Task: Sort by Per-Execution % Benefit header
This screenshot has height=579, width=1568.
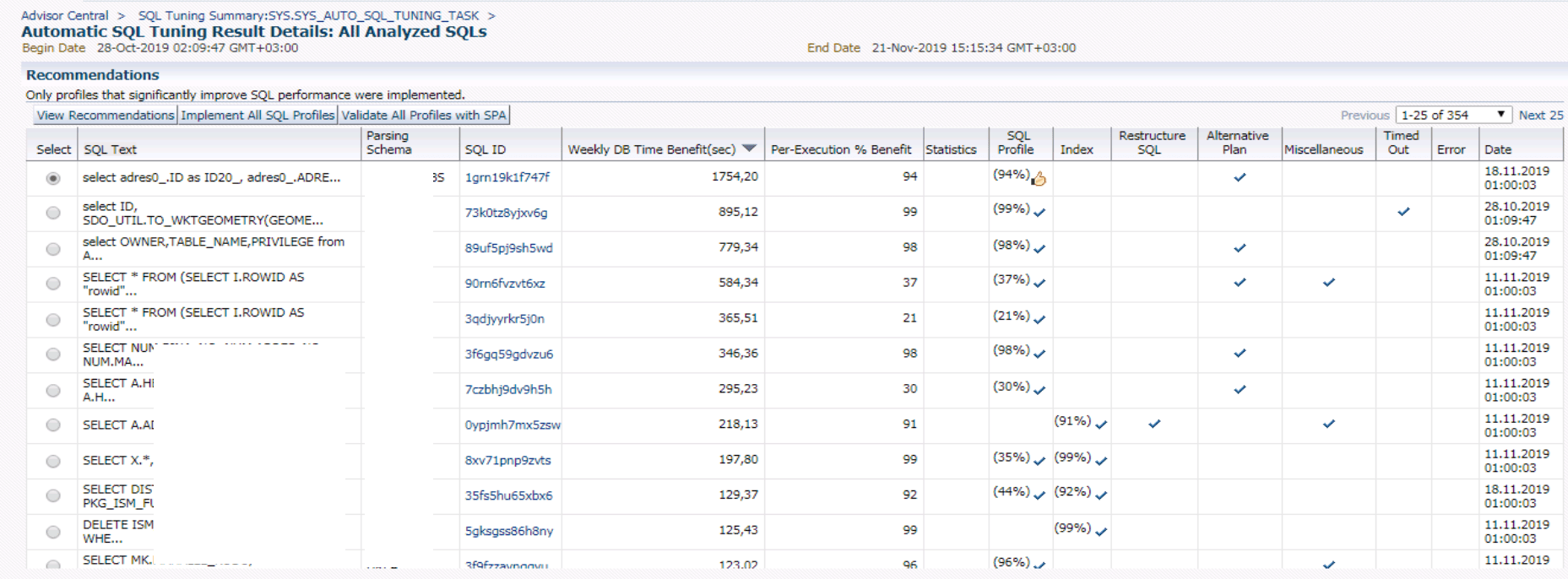Action: pos(841,149)
